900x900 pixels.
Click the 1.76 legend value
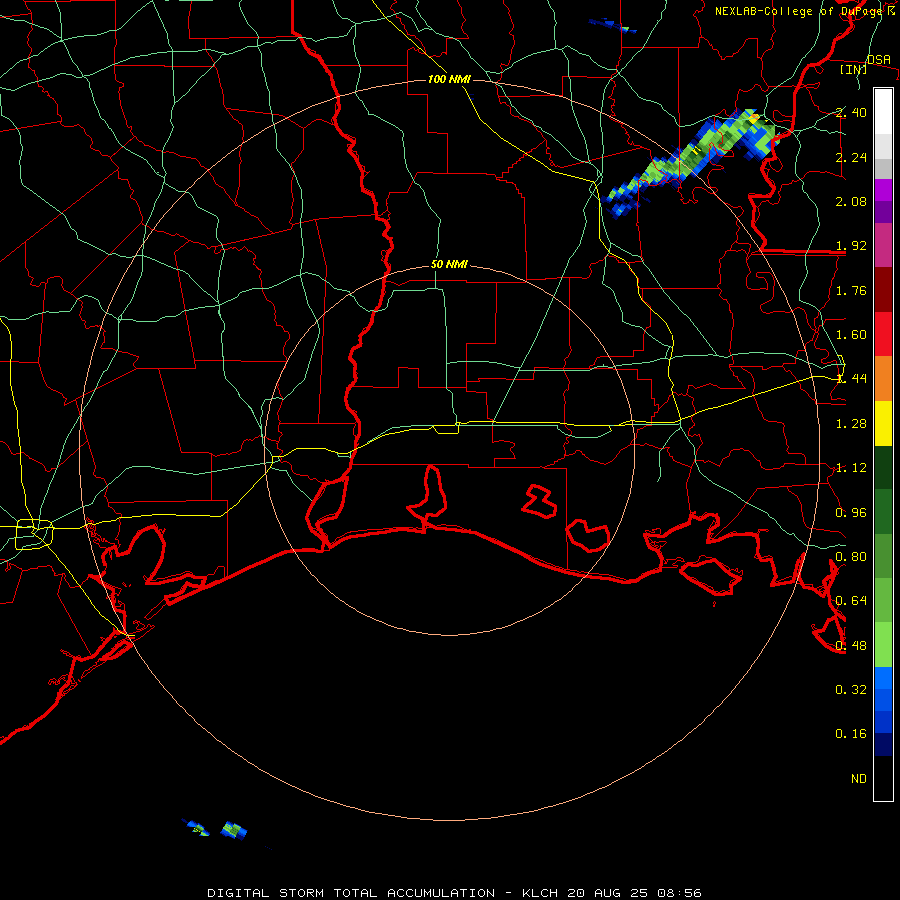tap(851, 290)
